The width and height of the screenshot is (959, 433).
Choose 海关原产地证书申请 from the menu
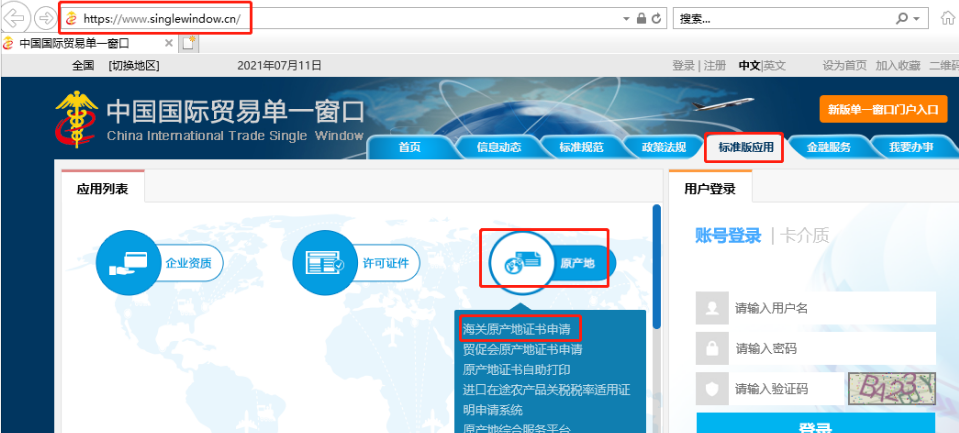click(x=517, y=330)
